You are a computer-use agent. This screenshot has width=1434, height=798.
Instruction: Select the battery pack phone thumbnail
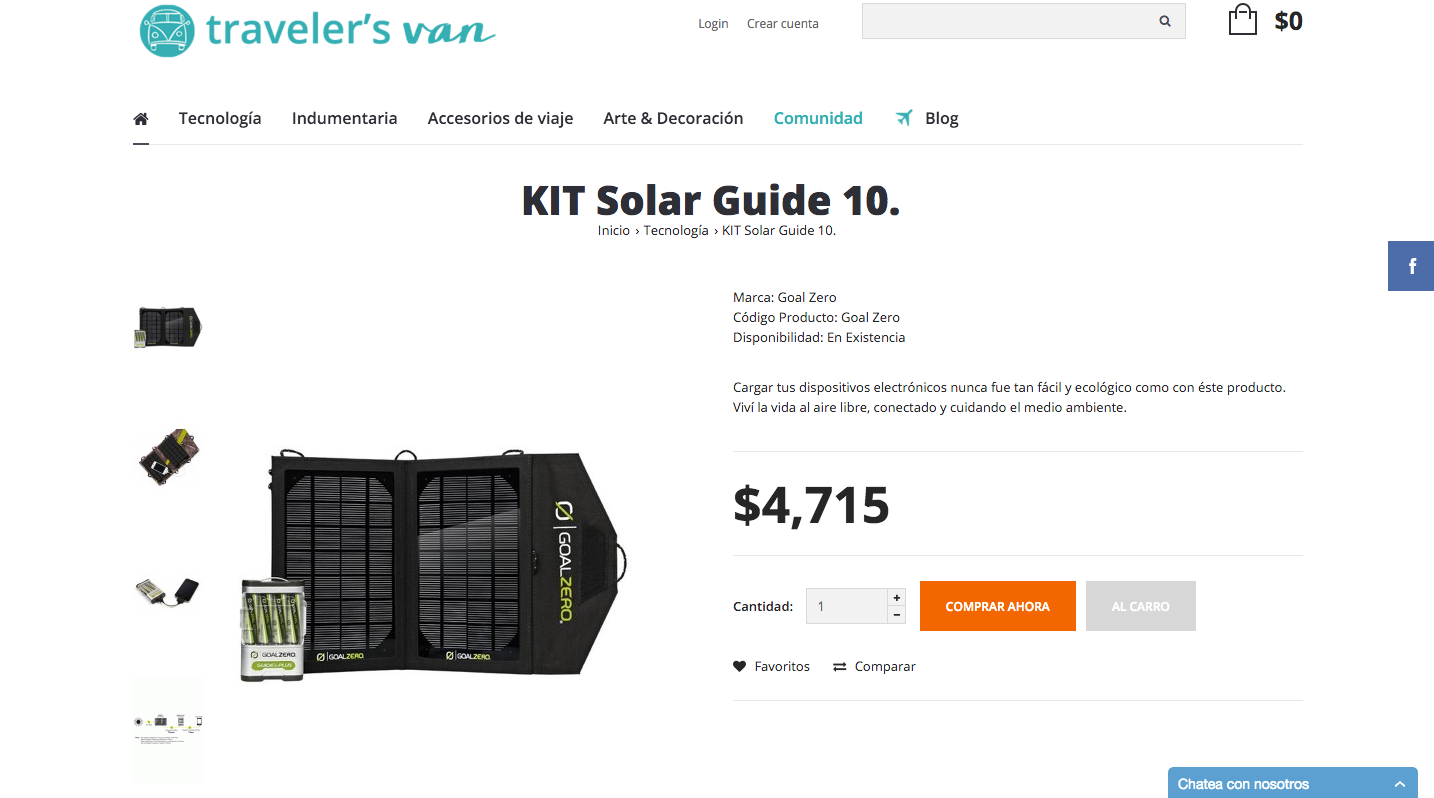[167, 592]
